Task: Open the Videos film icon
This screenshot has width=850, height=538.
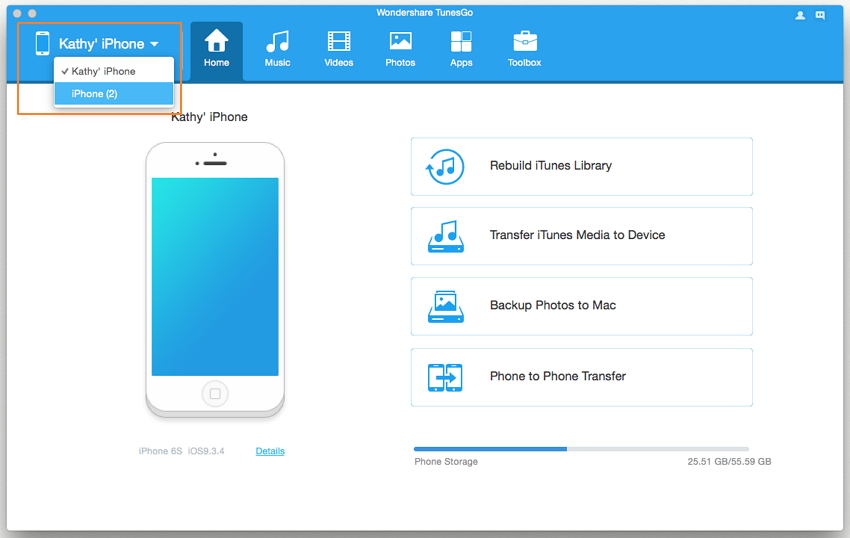Action: click(339, 42)
